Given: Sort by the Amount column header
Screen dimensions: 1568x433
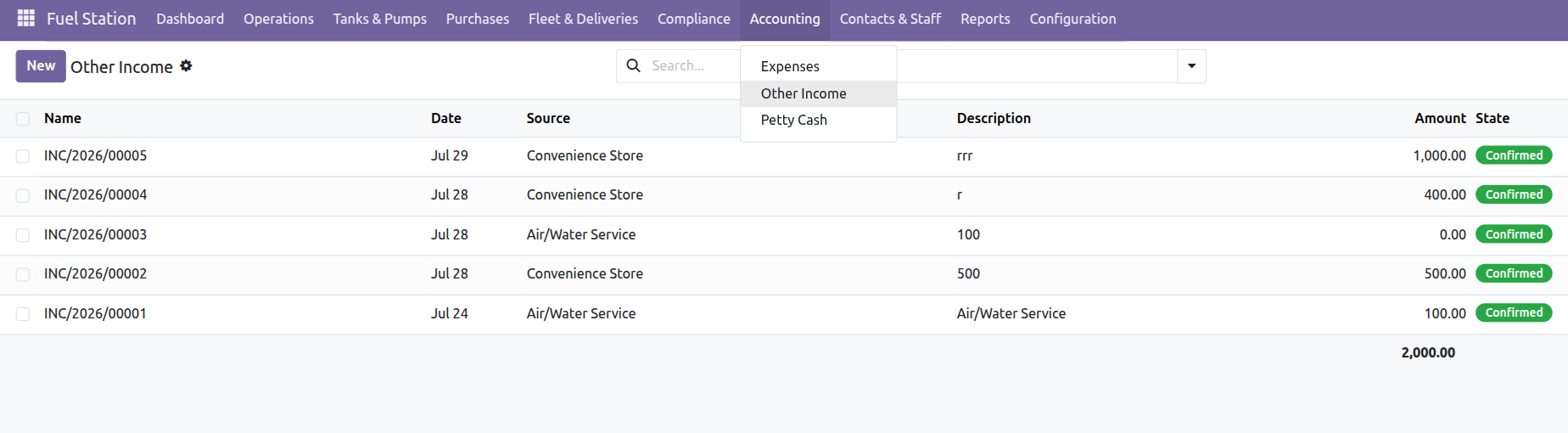Looking at the screenshot, I should point(1440,118).
